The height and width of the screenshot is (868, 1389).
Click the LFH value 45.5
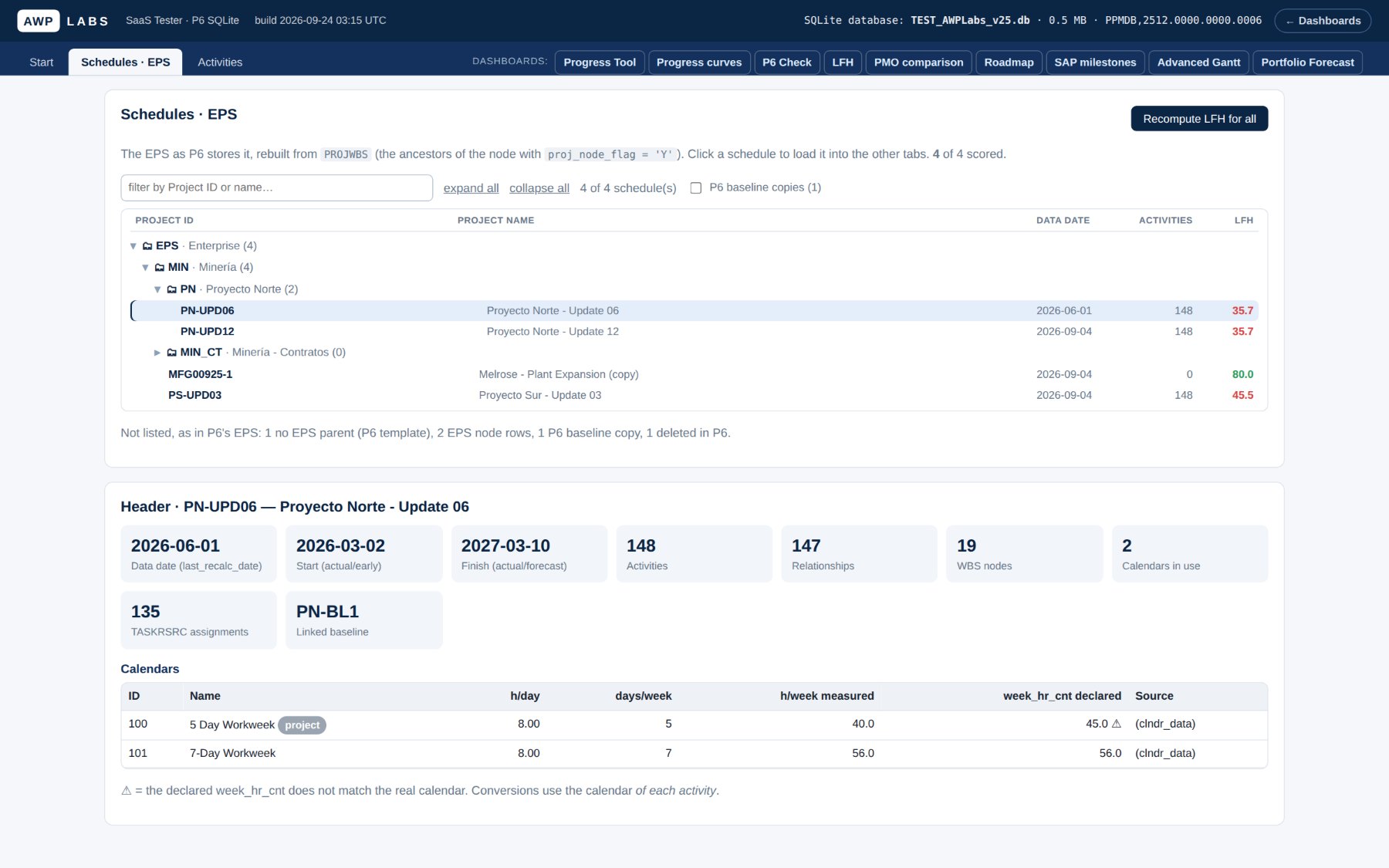coord(1242,395)
